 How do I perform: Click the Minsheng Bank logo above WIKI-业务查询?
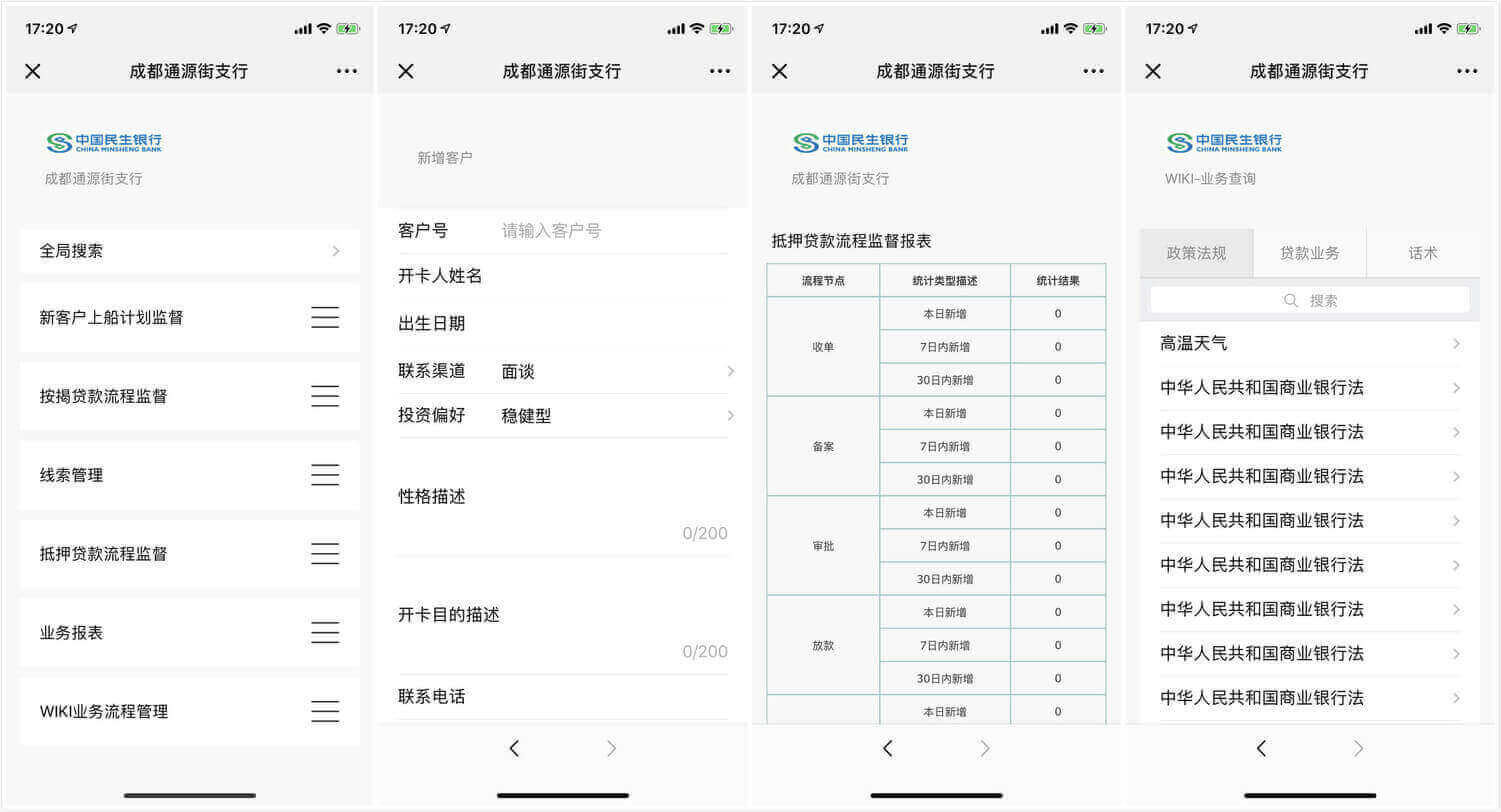pos(1224,142)
